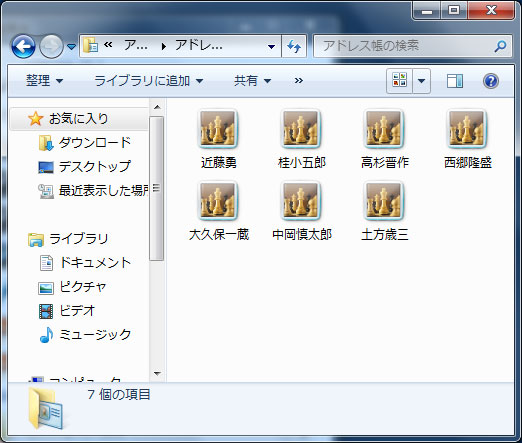Select the 近藤勇 contact icon
This screenshot has height=443, width=522.
[x=218, y=129]
